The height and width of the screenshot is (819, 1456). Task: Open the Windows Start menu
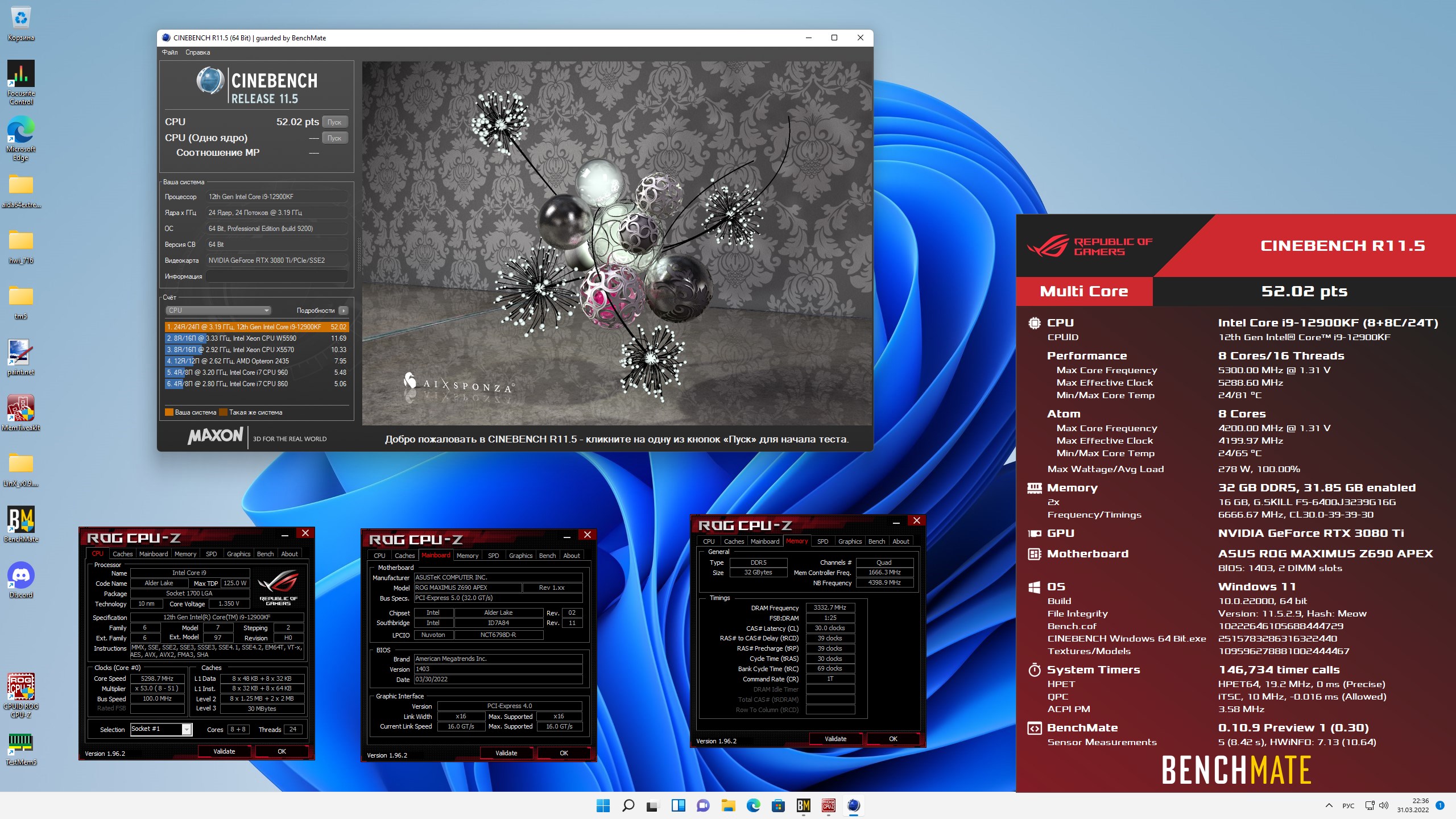603,805
